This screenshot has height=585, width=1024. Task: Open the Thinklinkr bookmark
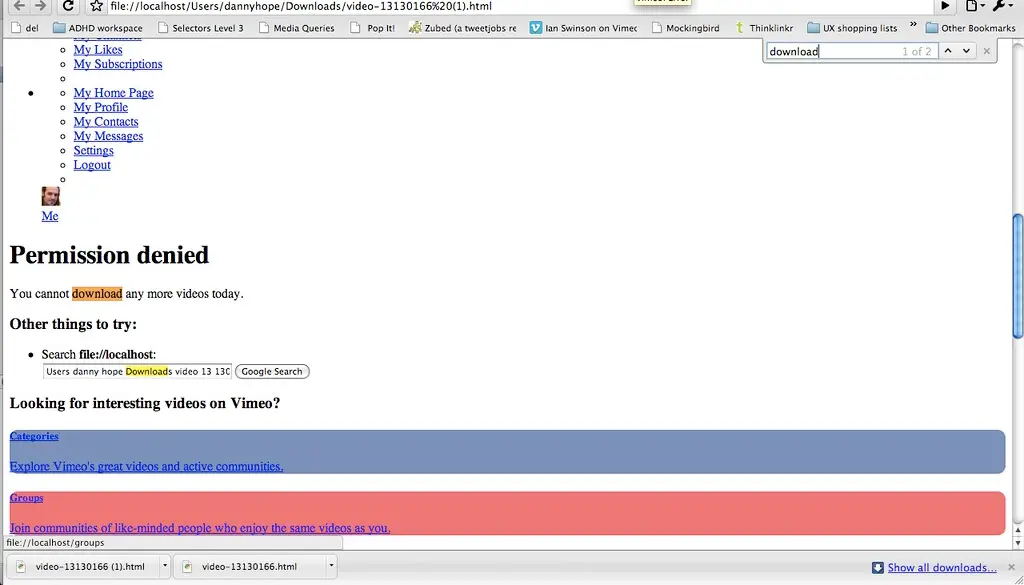pyautogui.click(x=764, y=28)
